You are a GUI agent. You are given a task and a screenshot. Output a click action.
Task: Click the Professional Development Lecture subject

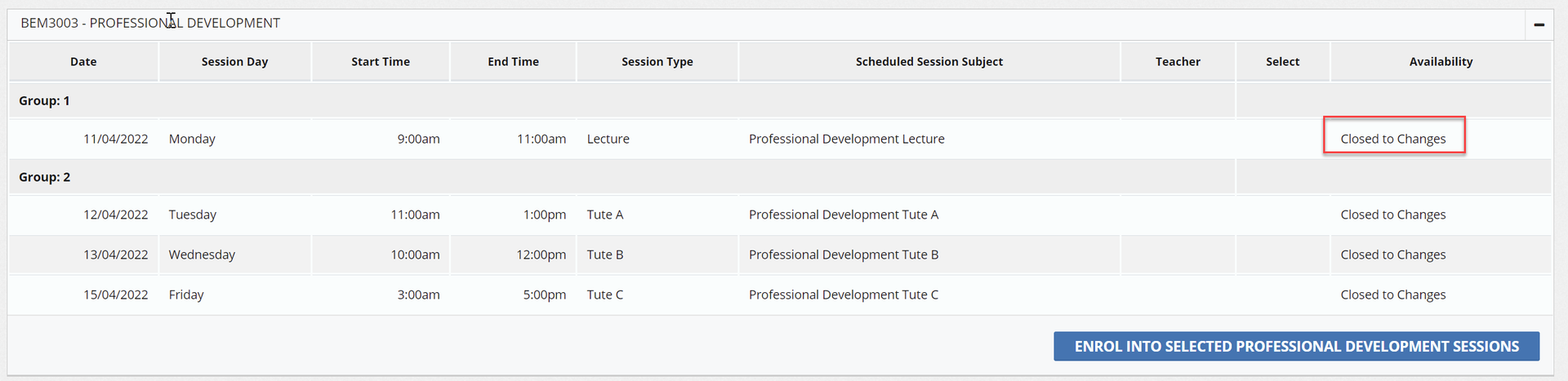point(846,140)
